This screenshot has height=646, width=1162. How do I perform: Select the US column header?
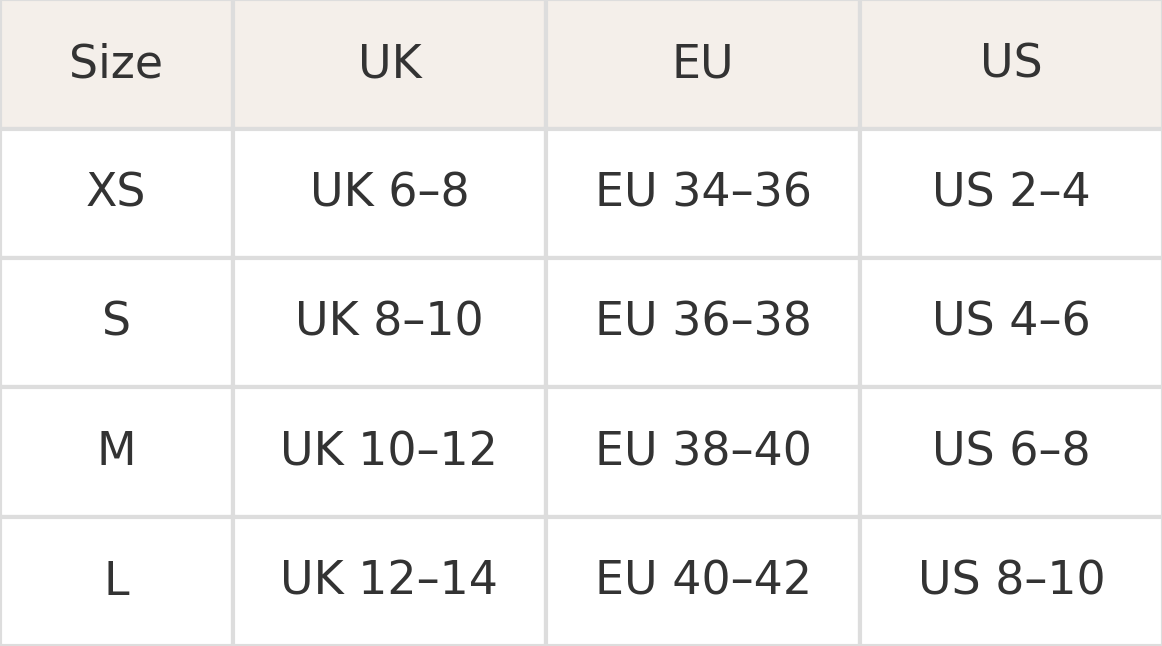click(x=1011, y=64)
